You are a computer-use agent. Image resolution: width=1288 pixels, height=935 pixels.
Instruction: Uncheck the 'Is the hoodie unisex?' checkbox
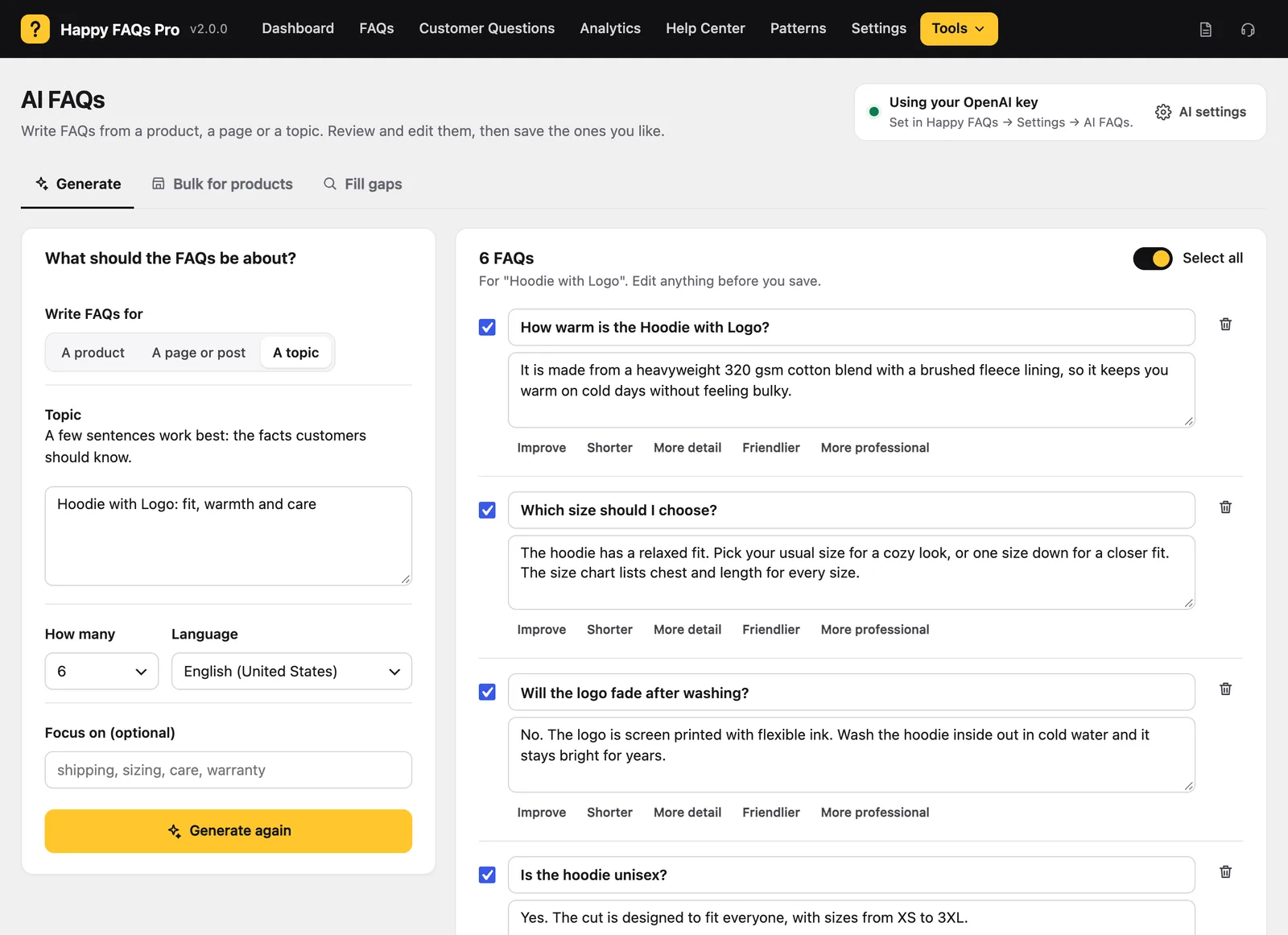[x=487, y=875]
